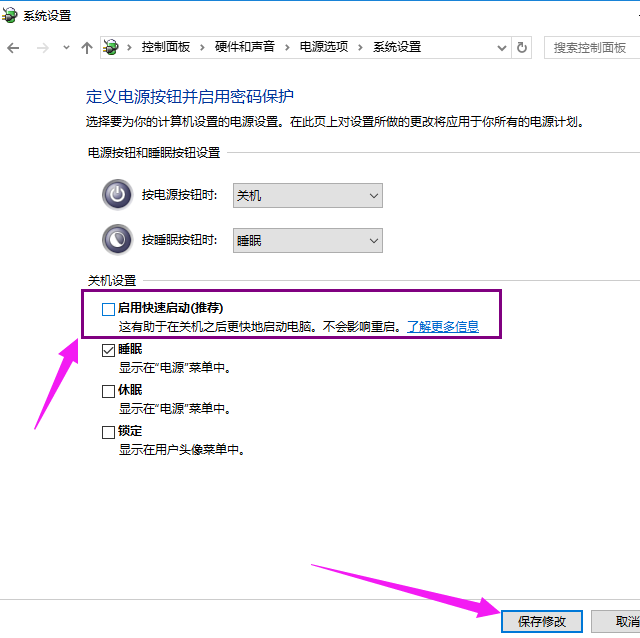Click the 搜索控制面板 search field
The width and height of the screenshot is (640, 638).
(590, 47)
